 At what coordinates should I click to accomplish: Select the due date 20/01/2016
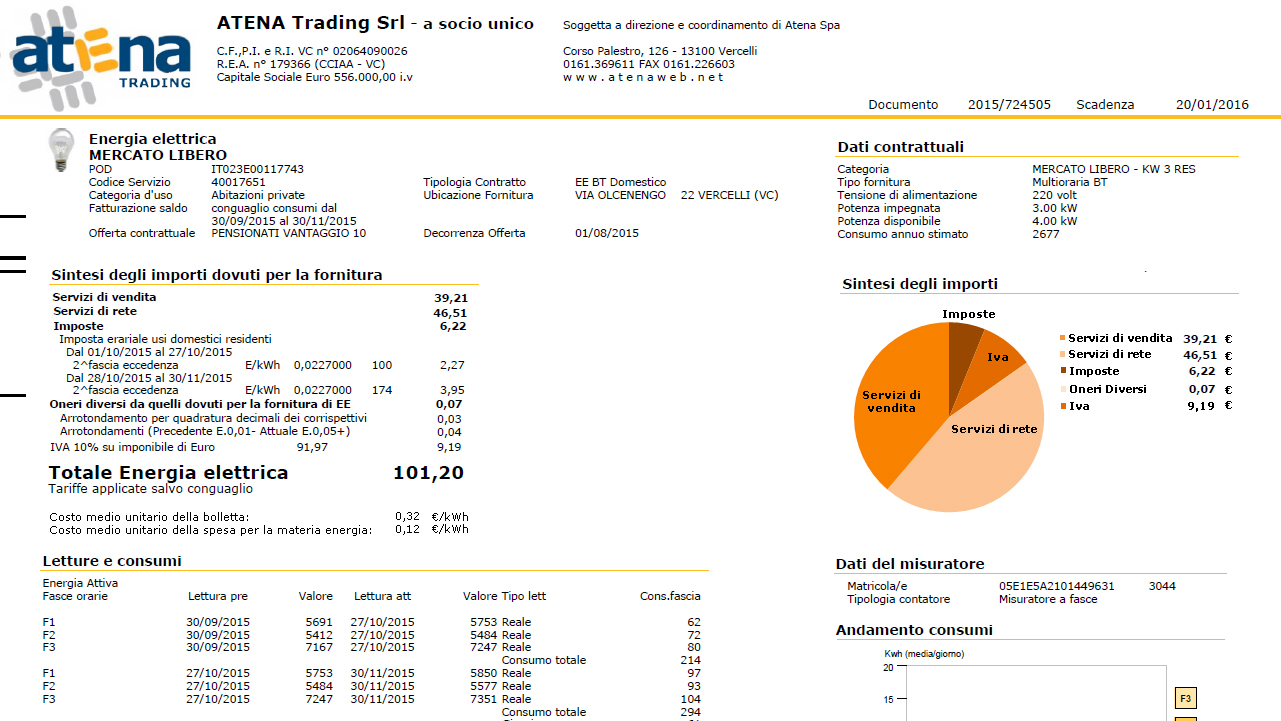(x=1212, y=105)
